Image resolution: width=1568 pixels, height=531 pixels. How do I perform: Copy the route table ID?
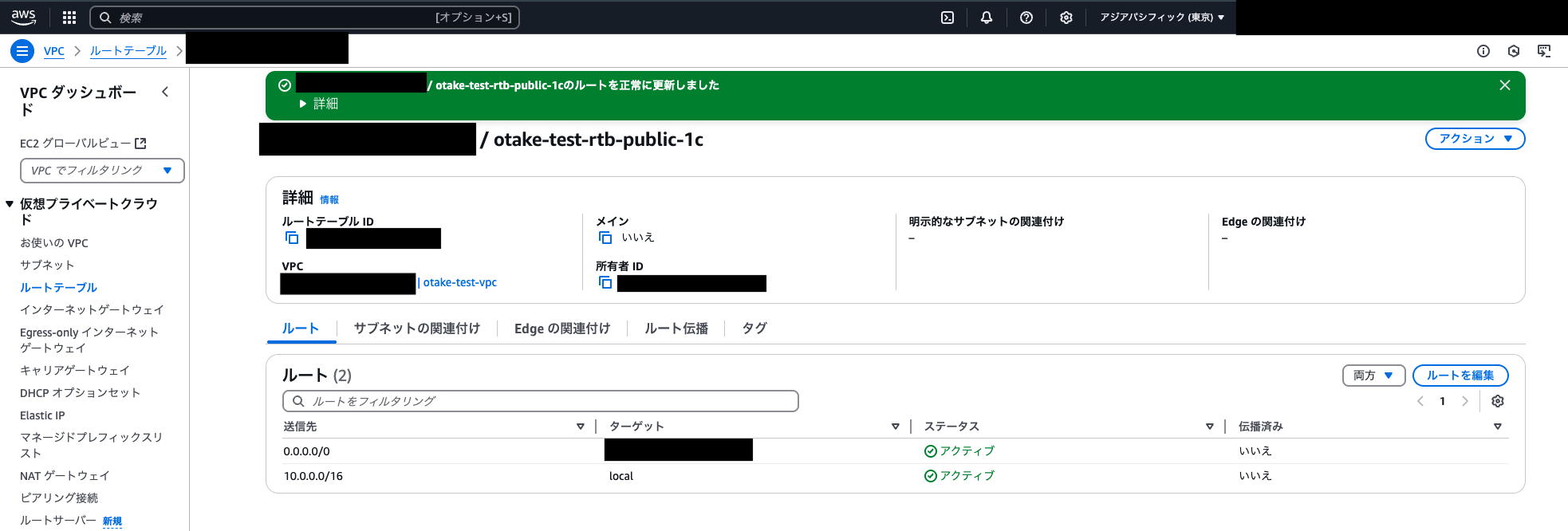click(292, 238)
